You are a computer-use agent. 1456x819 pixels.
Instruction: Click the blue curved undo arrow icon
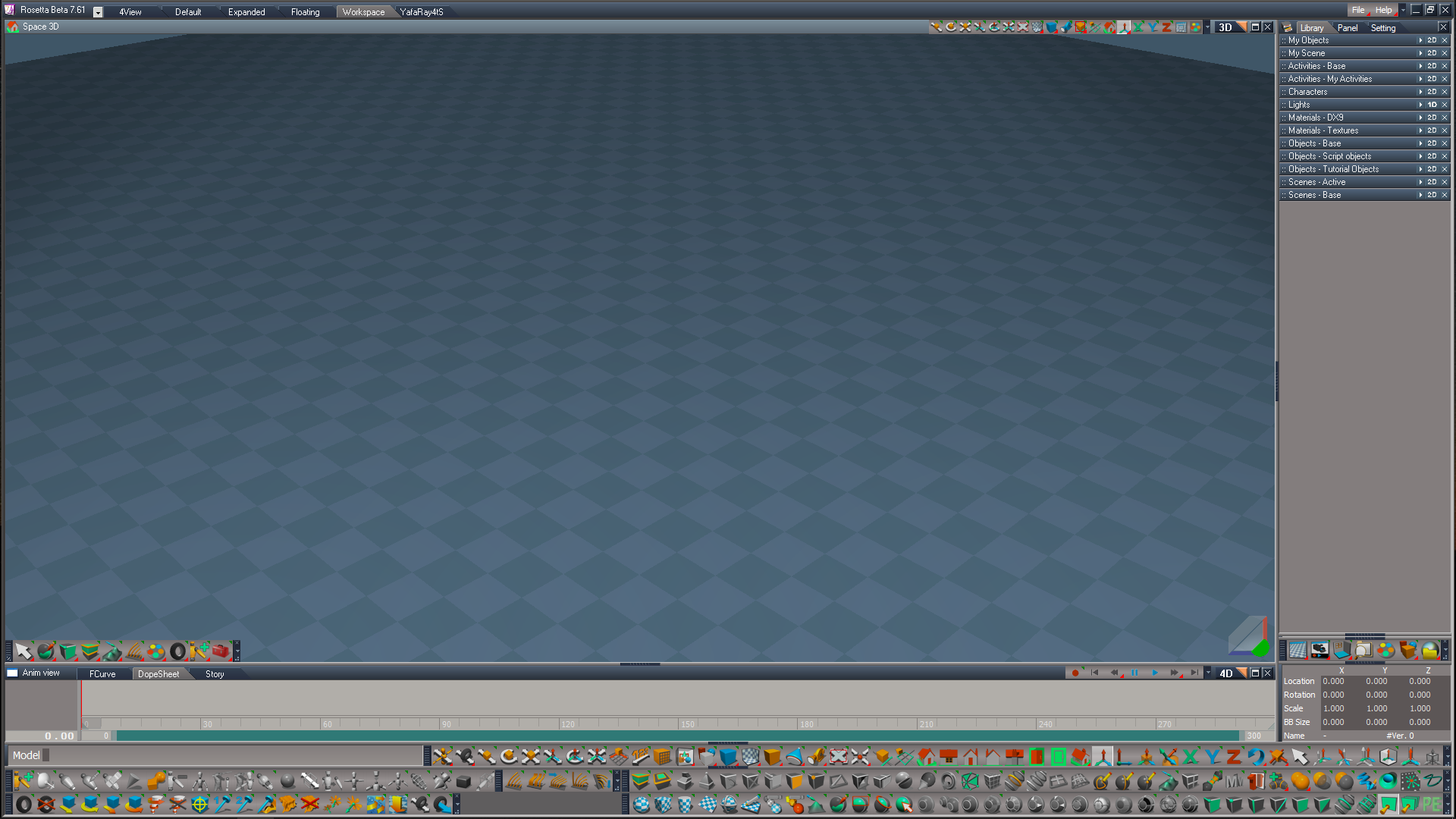1256,756
